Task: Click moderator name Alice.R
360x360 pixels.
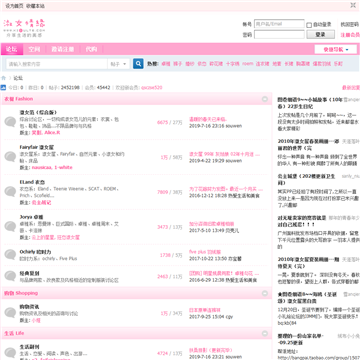Action: click(x=52, y=132)
